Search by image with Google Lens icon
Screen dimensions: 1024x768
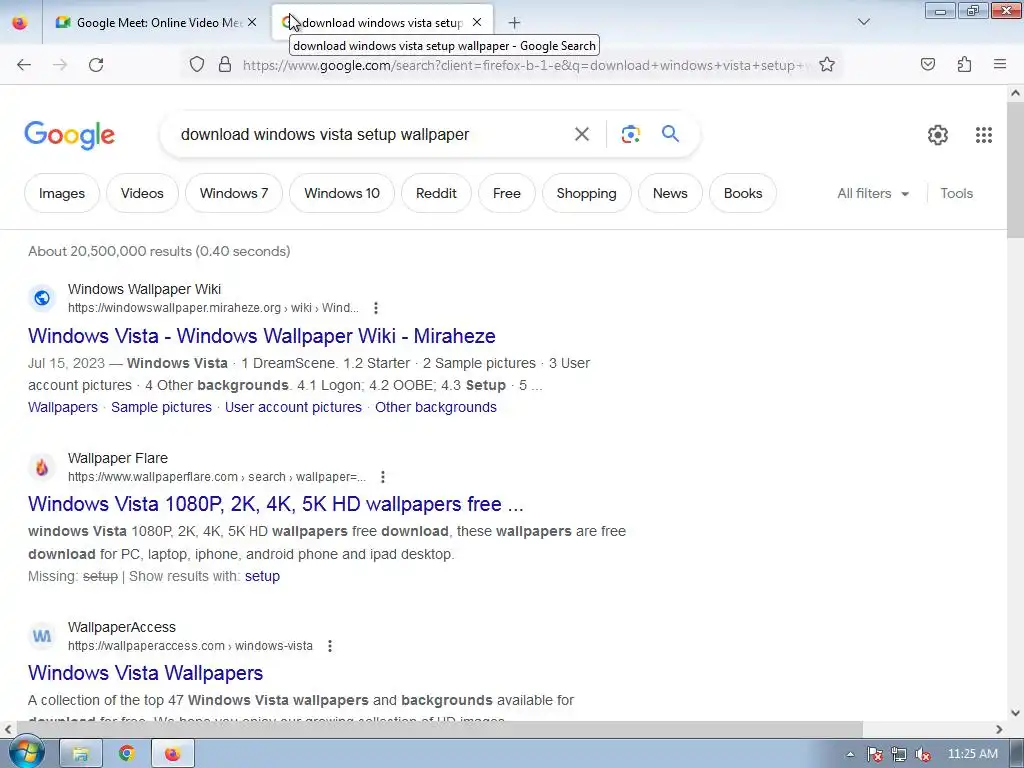(x=630, y=134)
